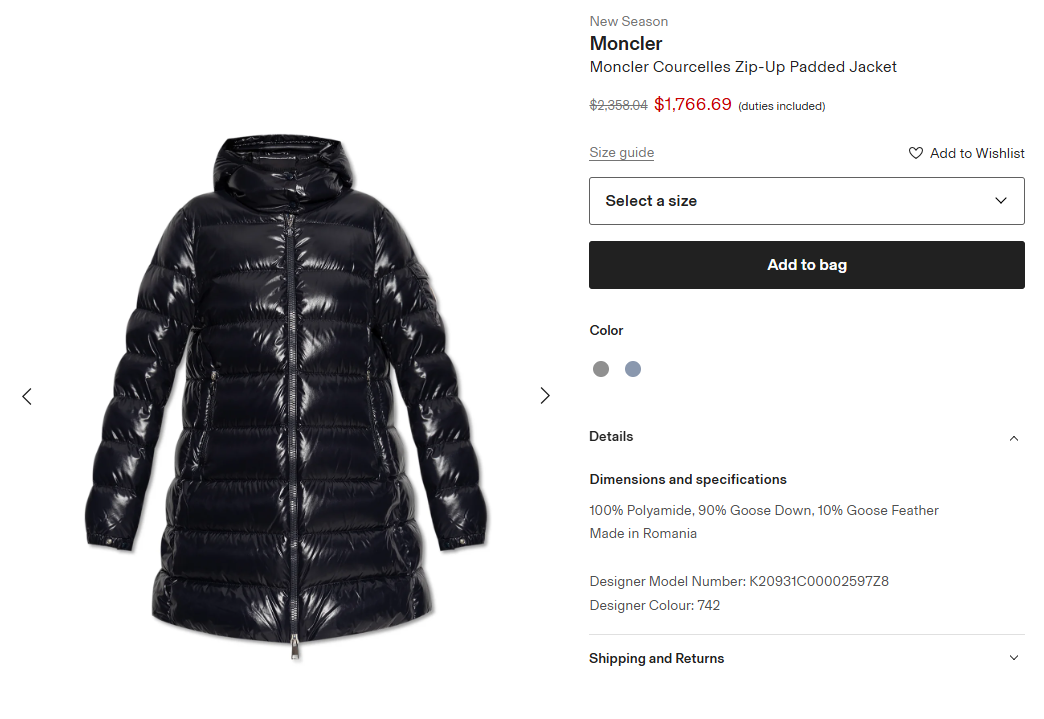
Task: Open the Size guide link
Action: click(x=621, y=153)
